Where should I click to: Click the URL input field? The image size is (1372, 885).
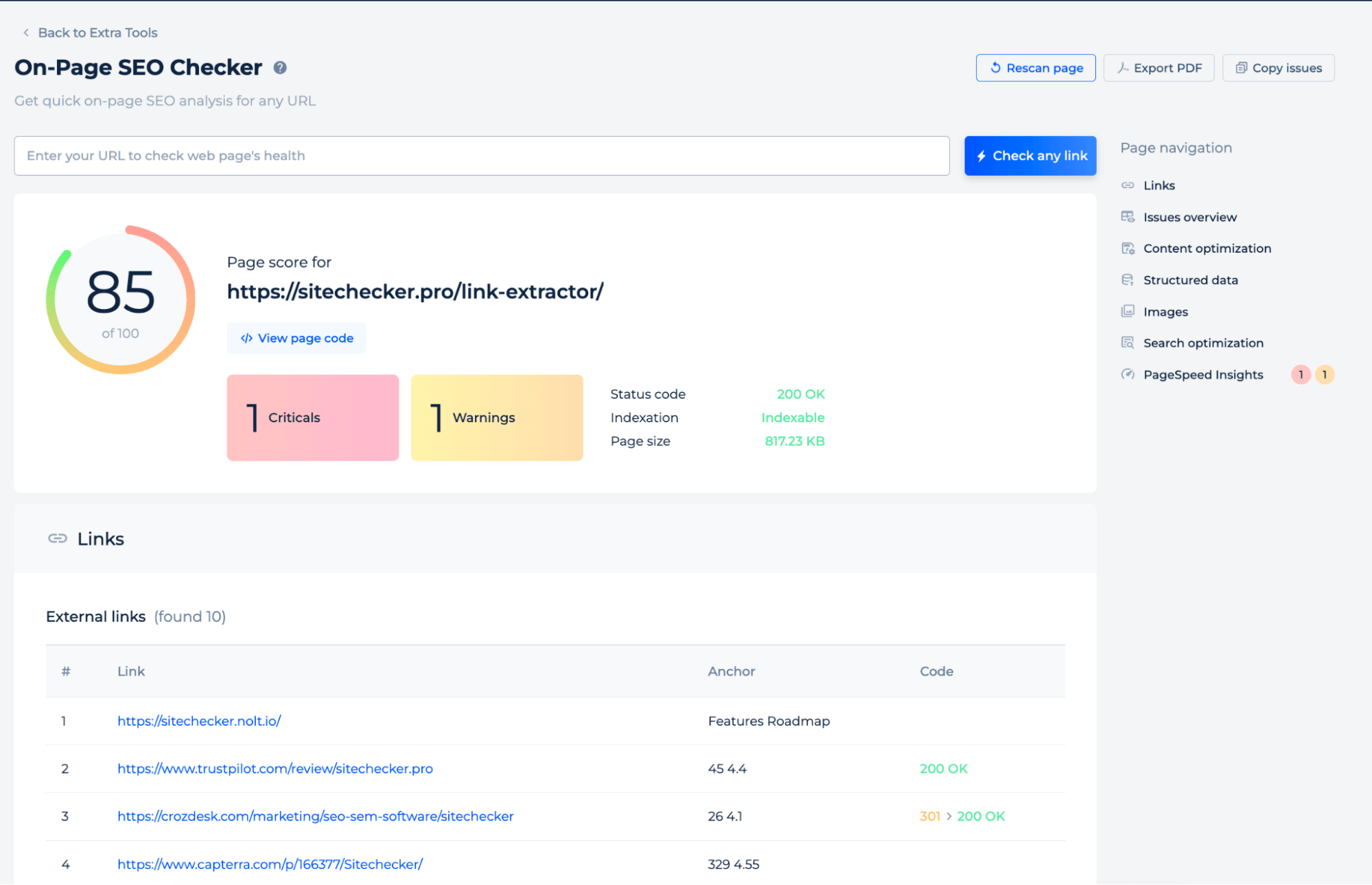click(x=482, y=156)
